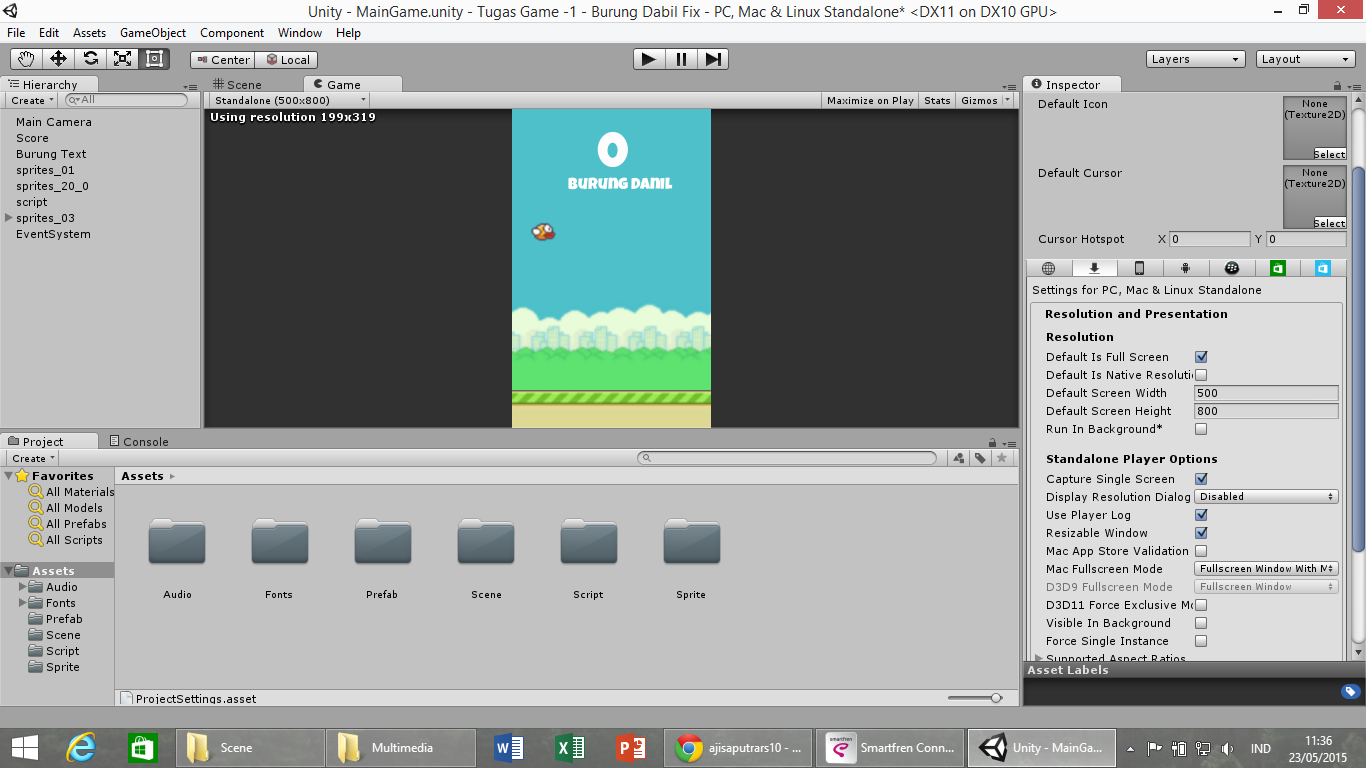The image size is (1366, 768).
Task: Open the Fonts folder thumbnail in Assets
Action: pos(280,542)
